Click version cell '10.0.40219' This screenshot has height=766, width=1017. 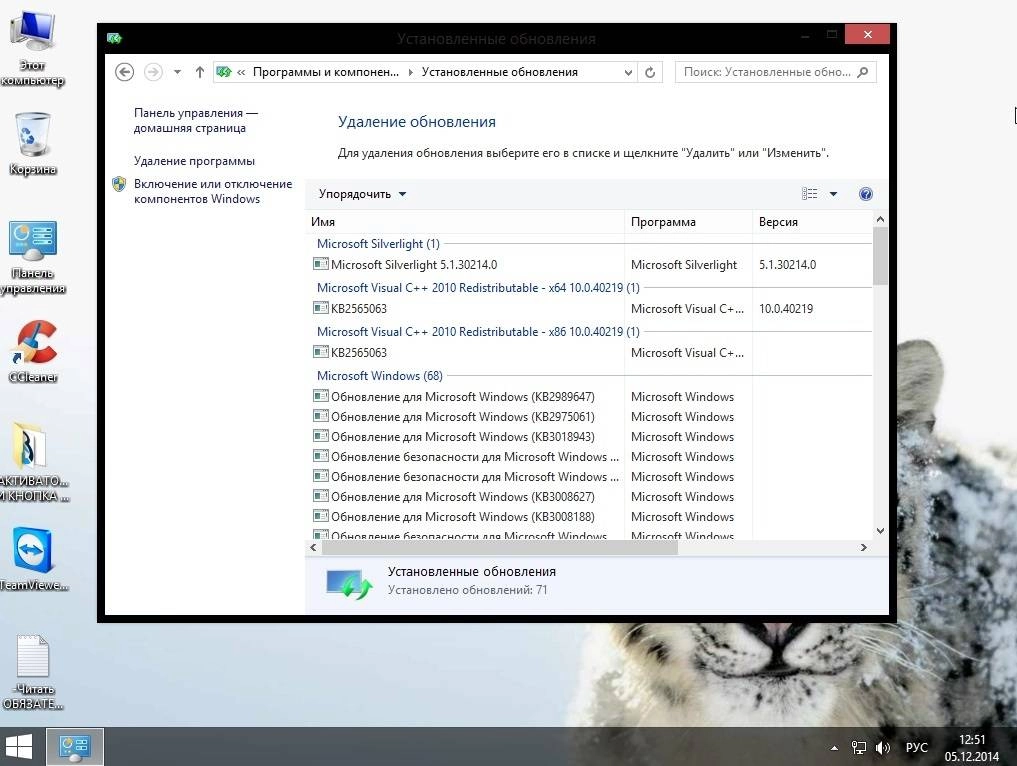click(x=785, y=309)
